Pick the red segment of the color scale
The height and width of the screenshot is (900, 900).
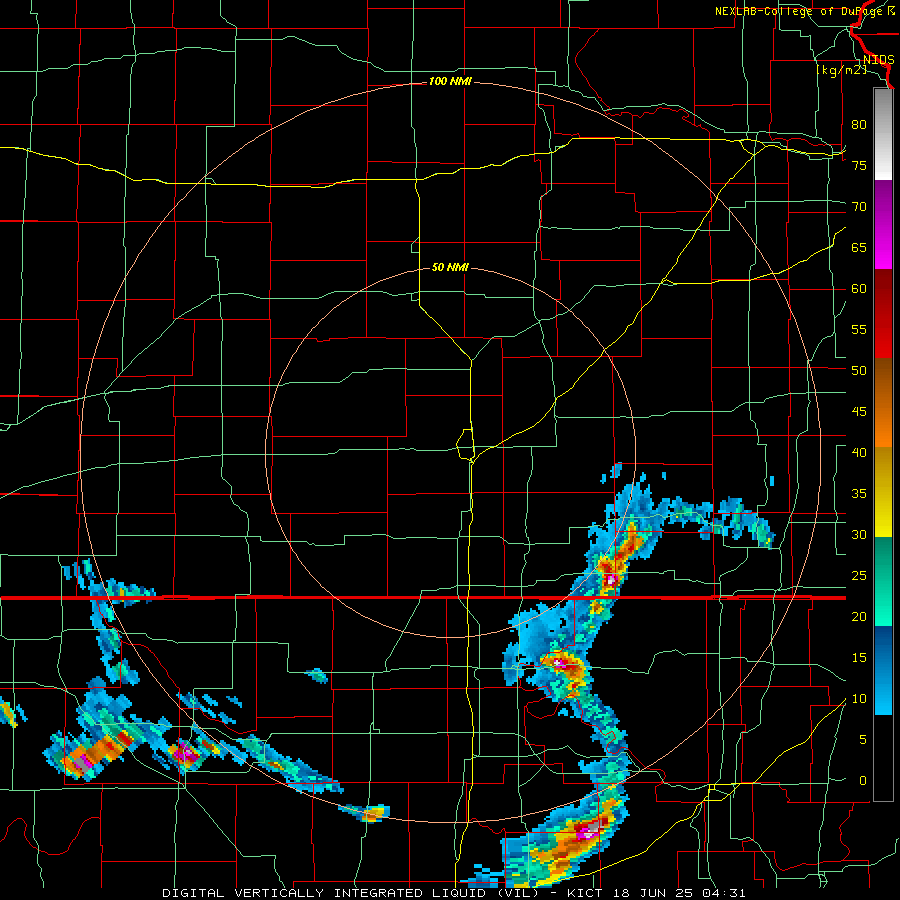[x=883, y=313]
